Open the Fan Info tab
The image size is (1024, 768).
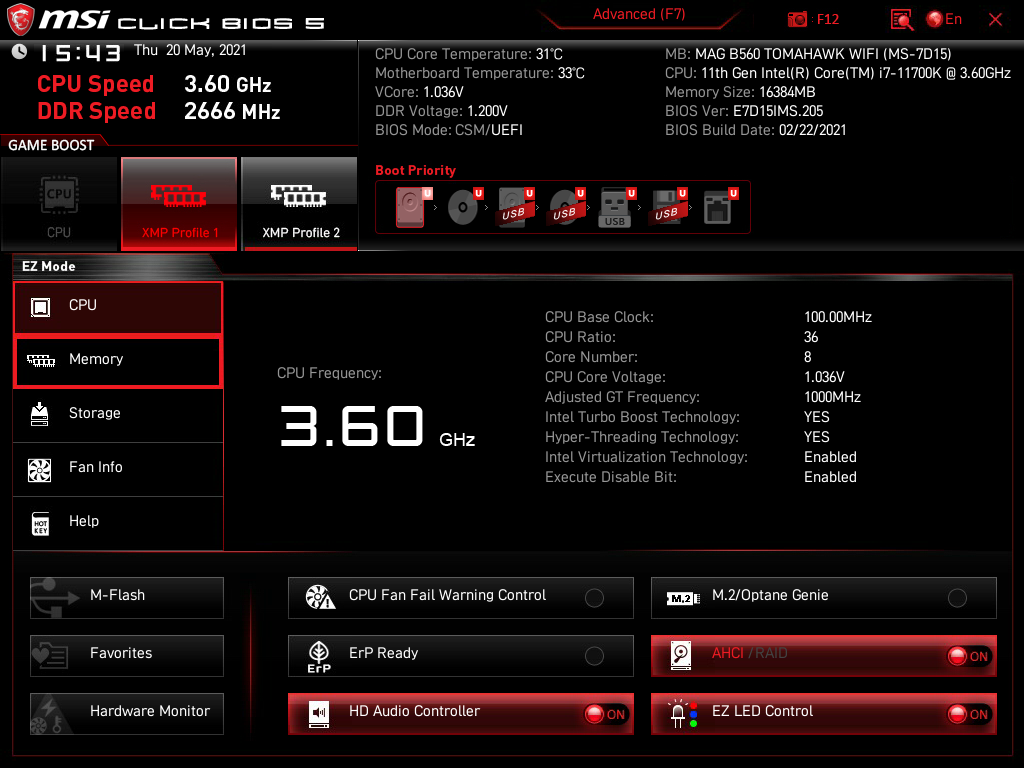[118, 469]
